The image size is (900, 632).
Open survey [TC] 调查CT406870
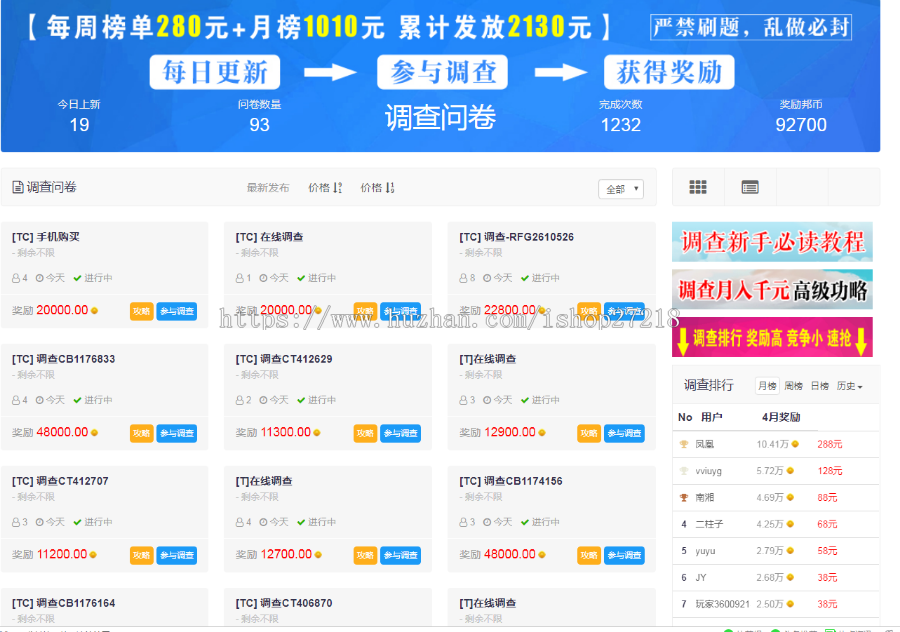284,603
